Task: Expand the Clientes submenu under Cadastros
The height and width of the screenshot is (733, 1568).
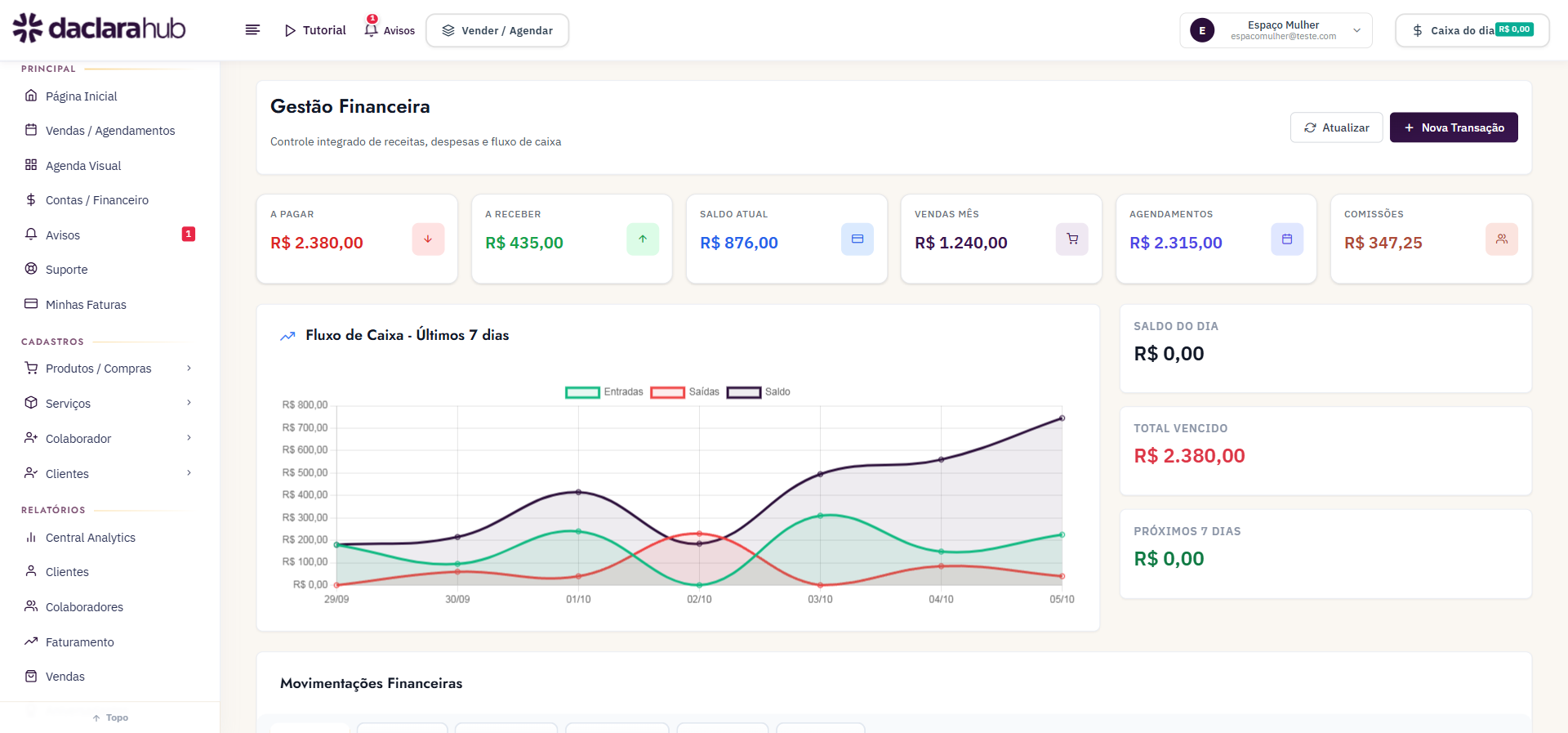Action: (189, 473)
